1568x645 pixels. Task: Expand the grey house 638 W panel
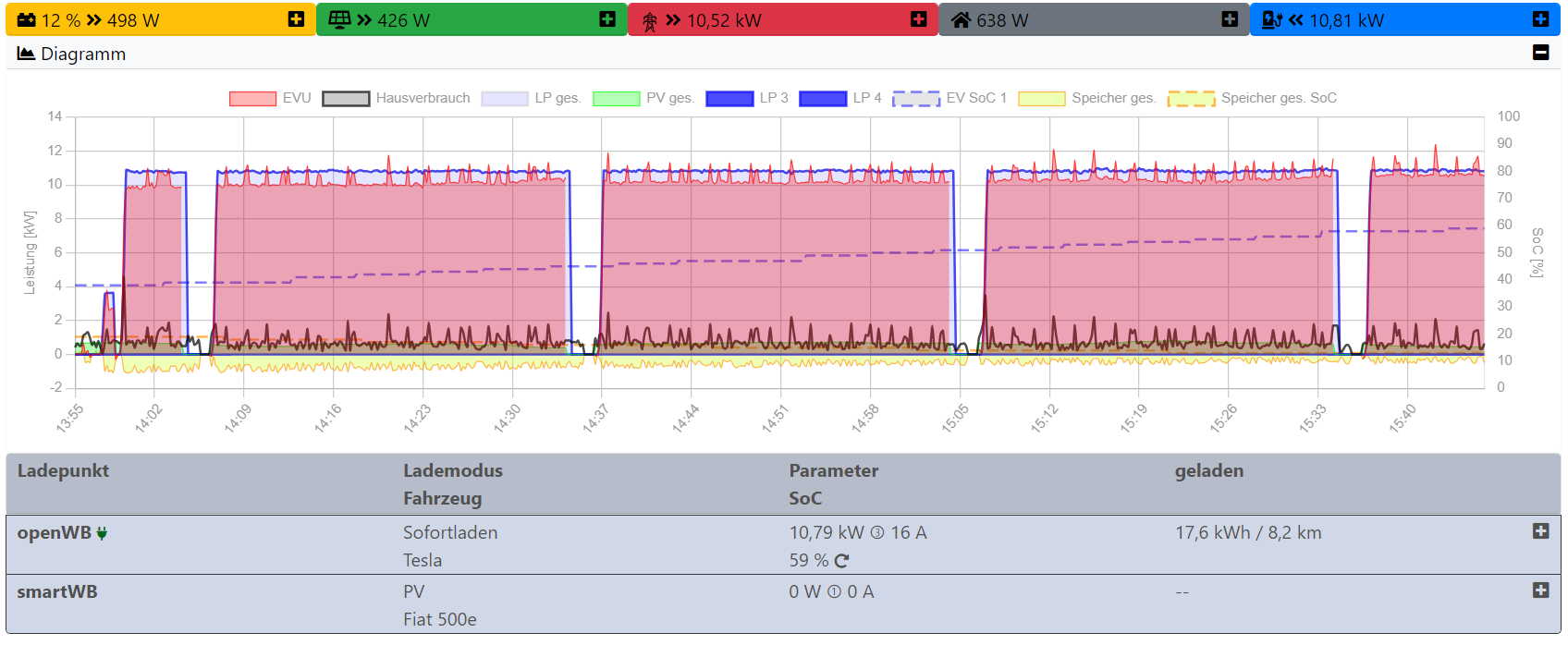1230,19
